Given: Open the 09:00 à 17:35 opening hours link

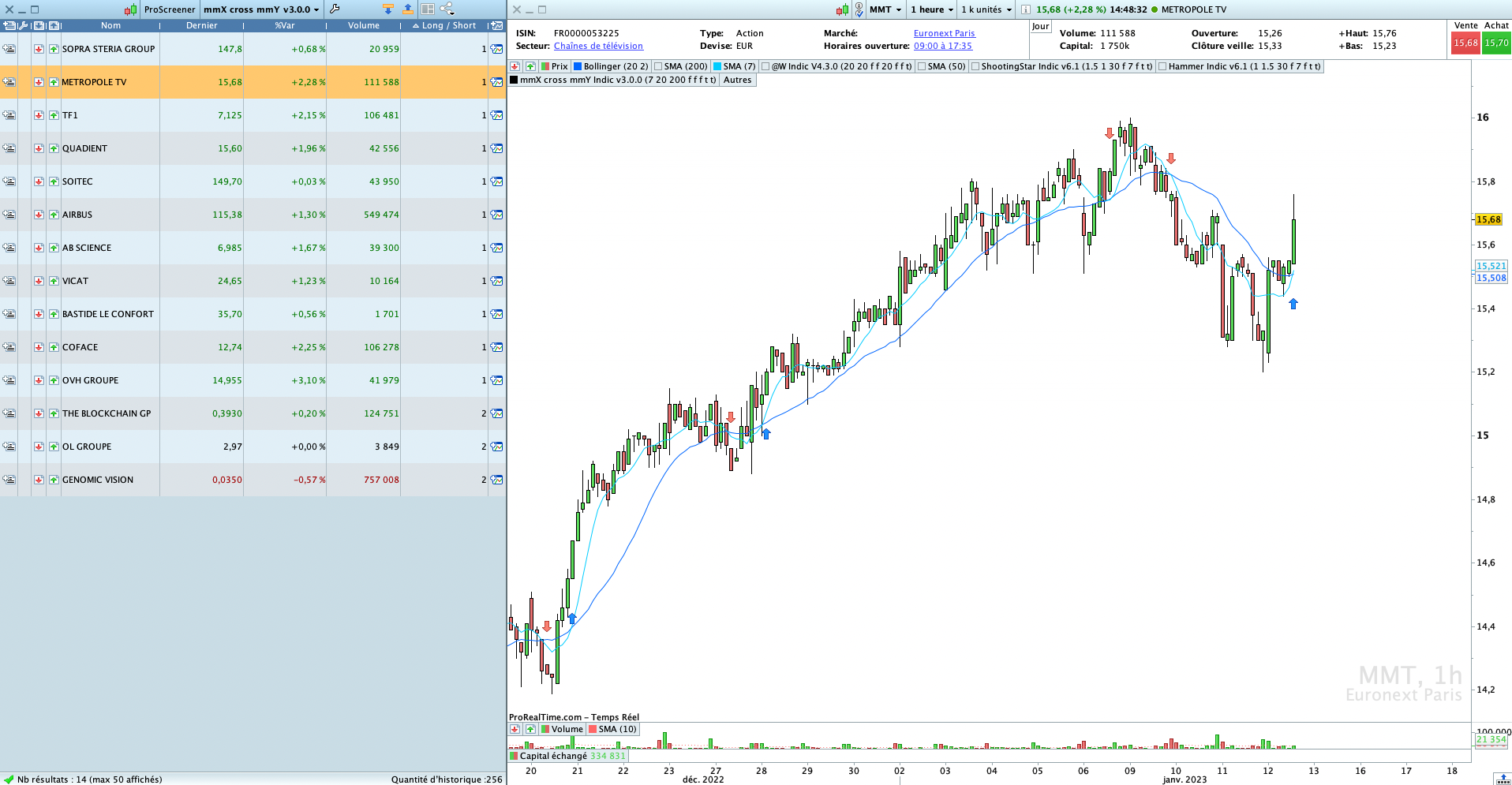Looking at the screenshot, I should (943, 46).
